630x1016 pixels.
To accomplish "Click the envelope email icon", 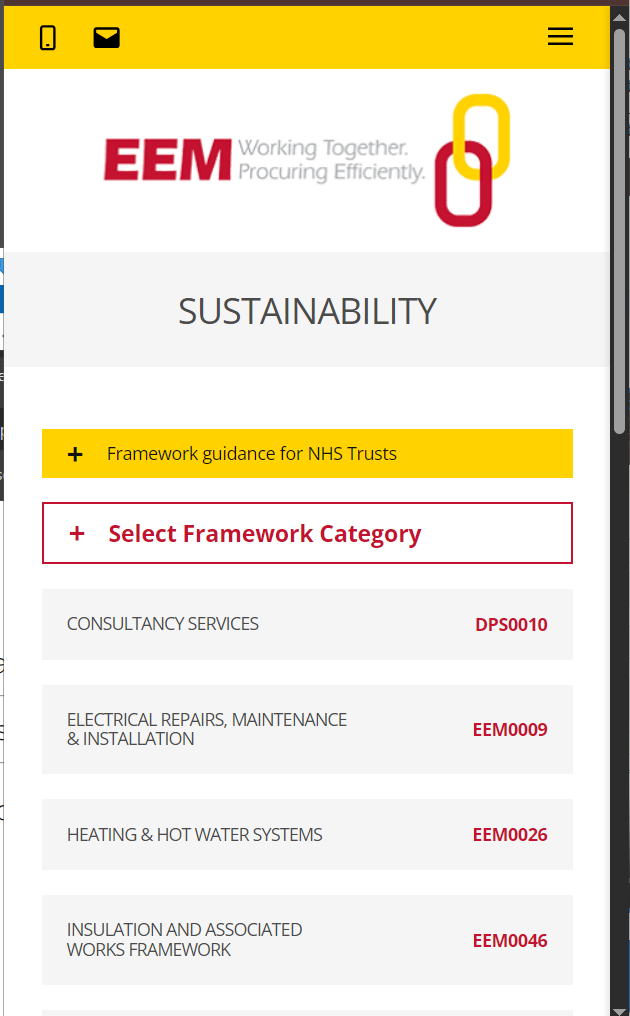I will tap(106, 38).
